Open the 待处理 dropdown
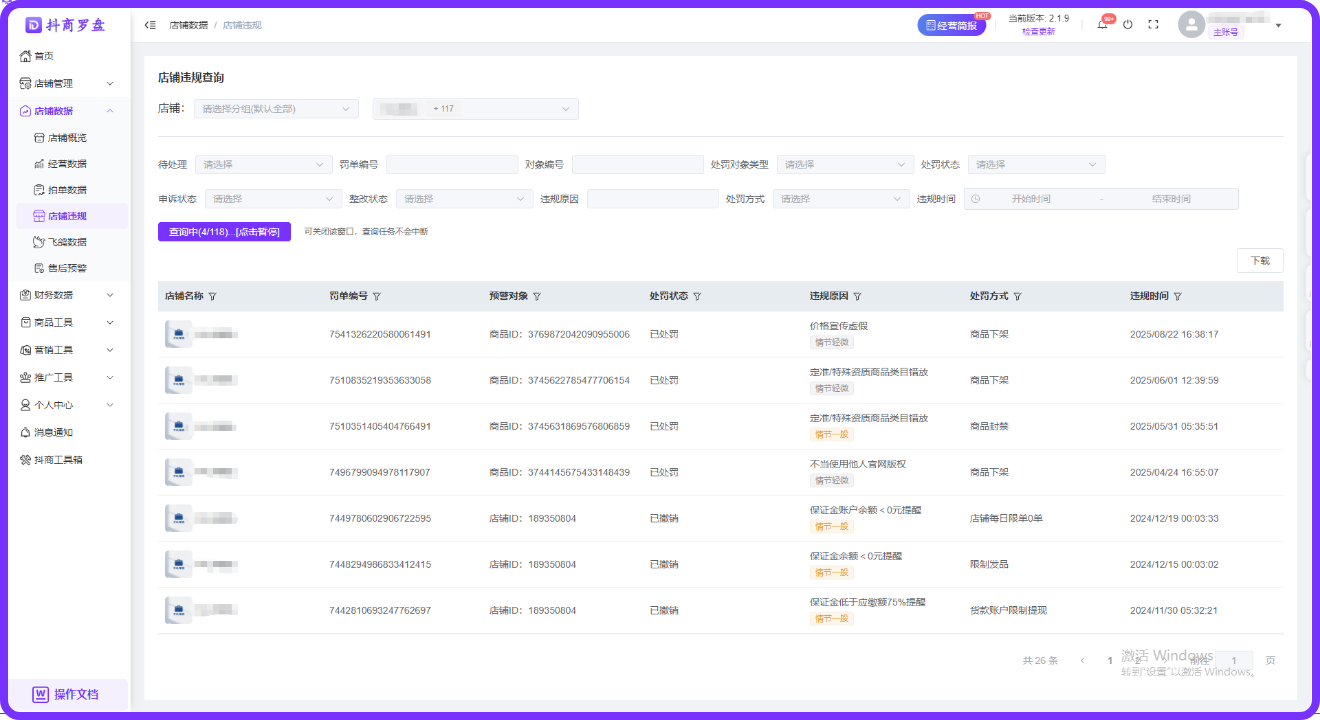 pyautogui.click(x=264, y=164)
